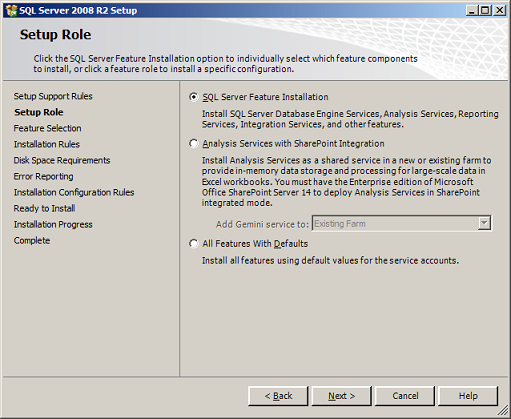Click the Next button
This screenshot has height=419, width=511.
[x=341, y=396]
